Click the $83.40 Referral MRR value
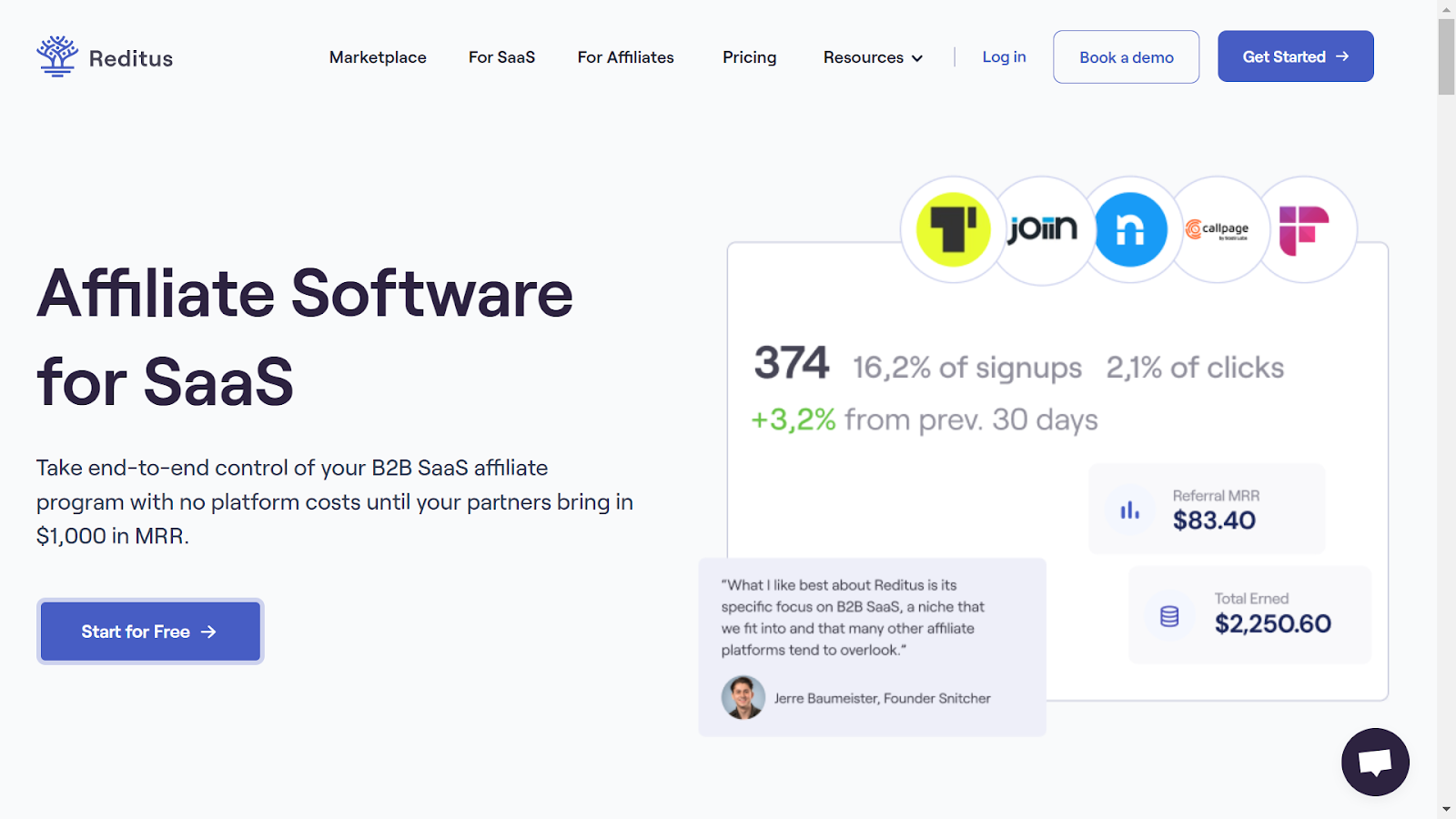This screenshot has height=819, width=1456. point(1214,521)
